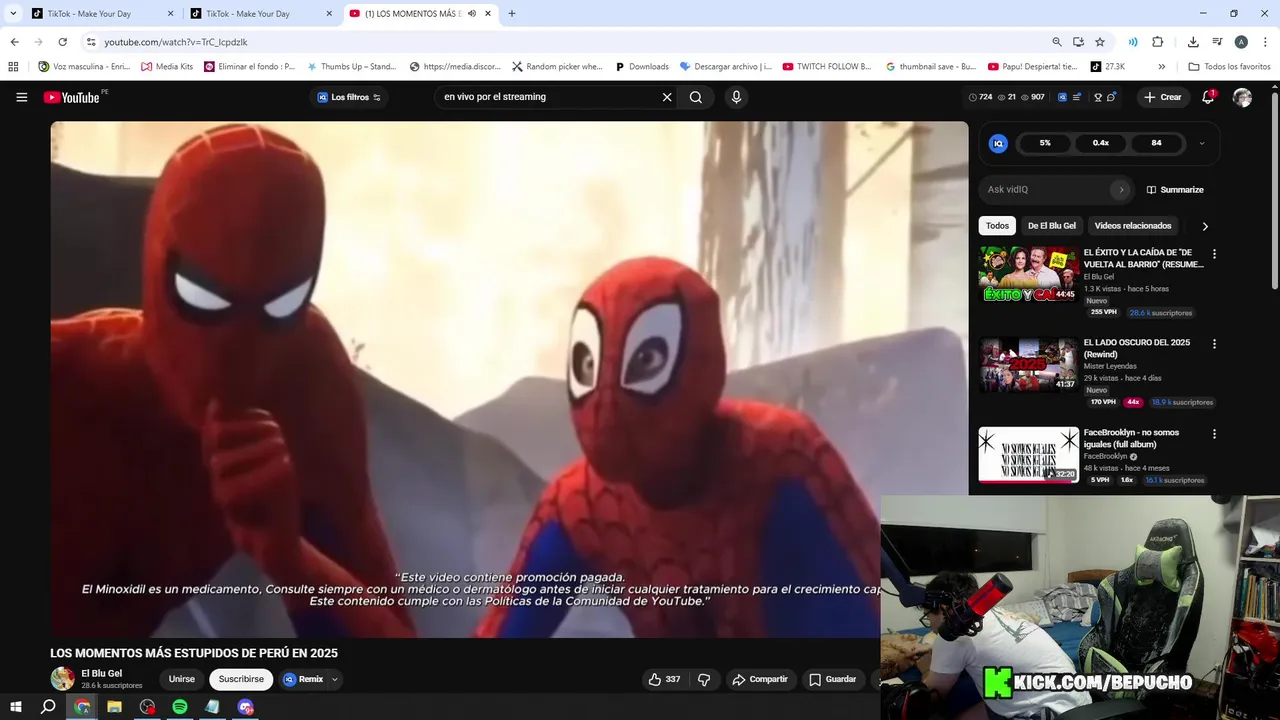Dislike the video with thumbs down

tap(704, 679)
